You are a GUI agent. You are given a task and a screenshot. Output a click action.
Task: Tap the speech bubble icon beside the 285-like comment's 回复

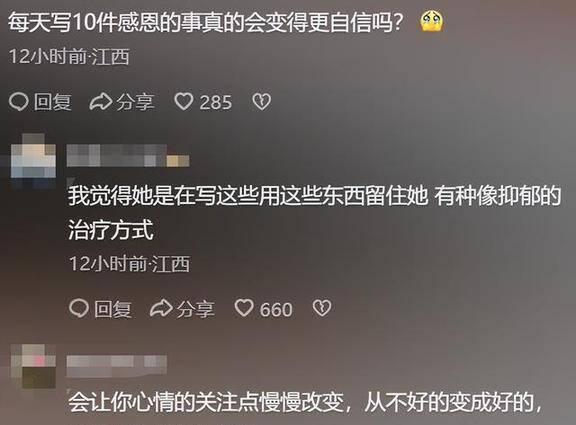pos(18,101)
